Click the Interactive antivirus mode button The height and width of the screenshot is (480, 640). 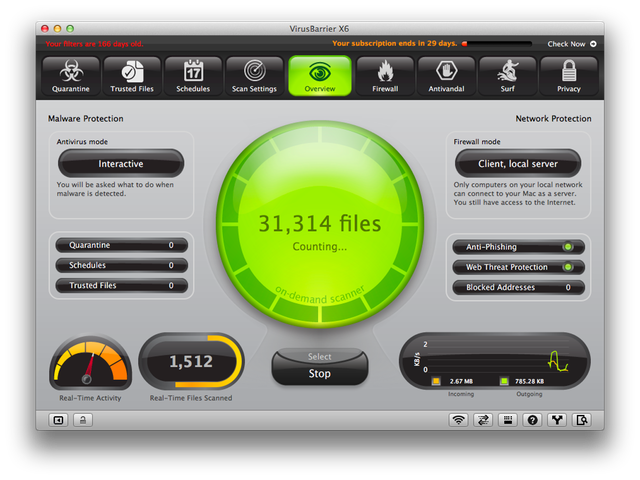click(x=121, y=163)
